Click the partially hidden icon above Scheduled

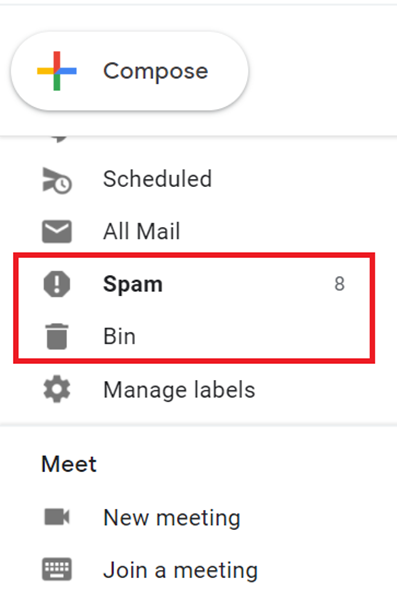coord(58,139)
